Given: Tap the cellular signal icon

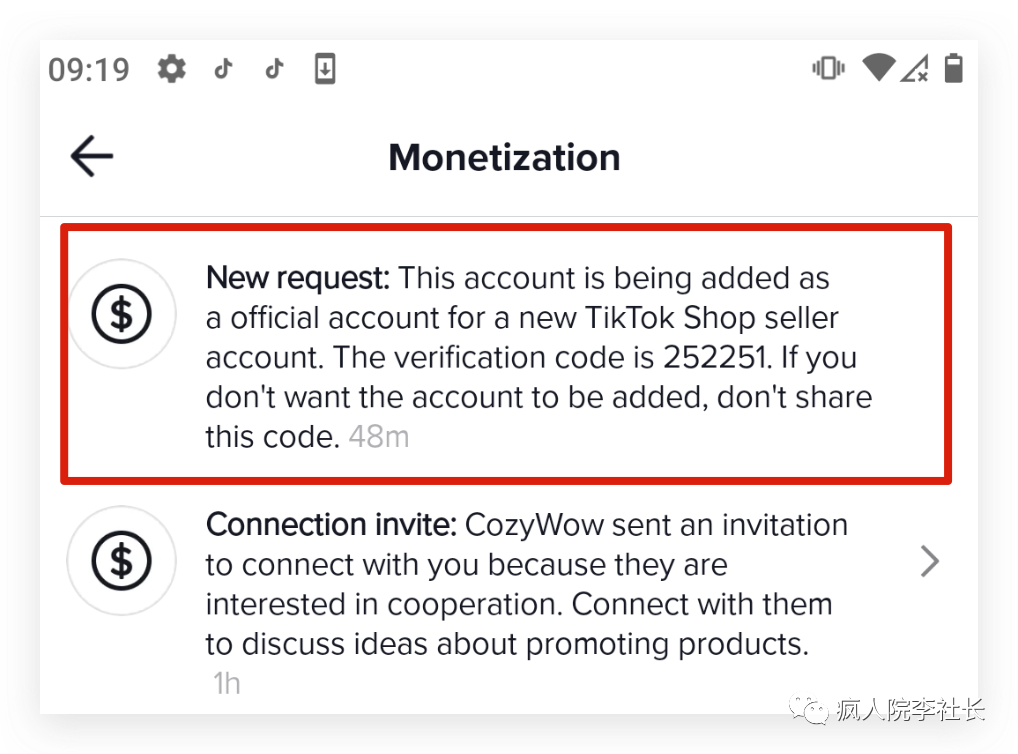Looking at the screenshot, I should pos(914,68).
